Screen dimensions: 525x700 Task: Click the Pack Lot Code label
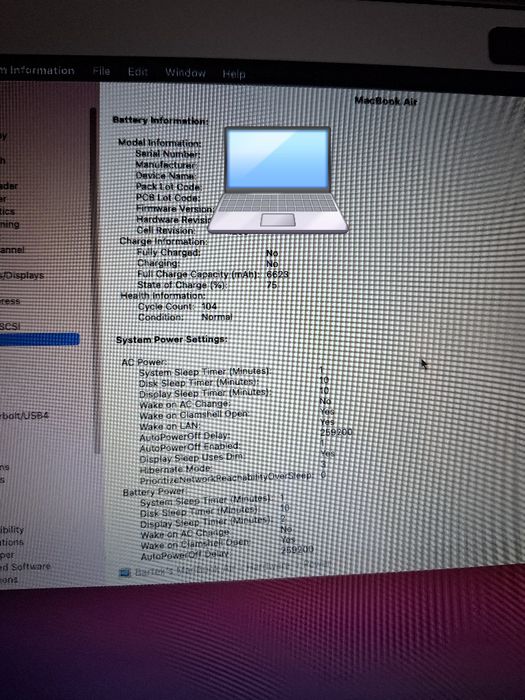(x=168, y=187)
